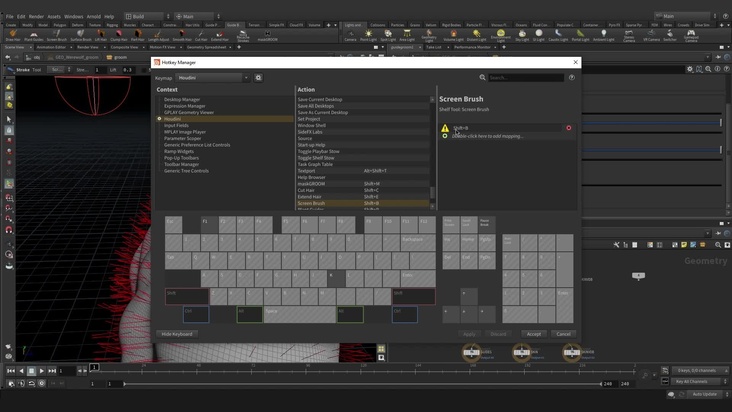Open the Keymap Houdini dropdown
732x412 pixels.
[x=214, y=77]
